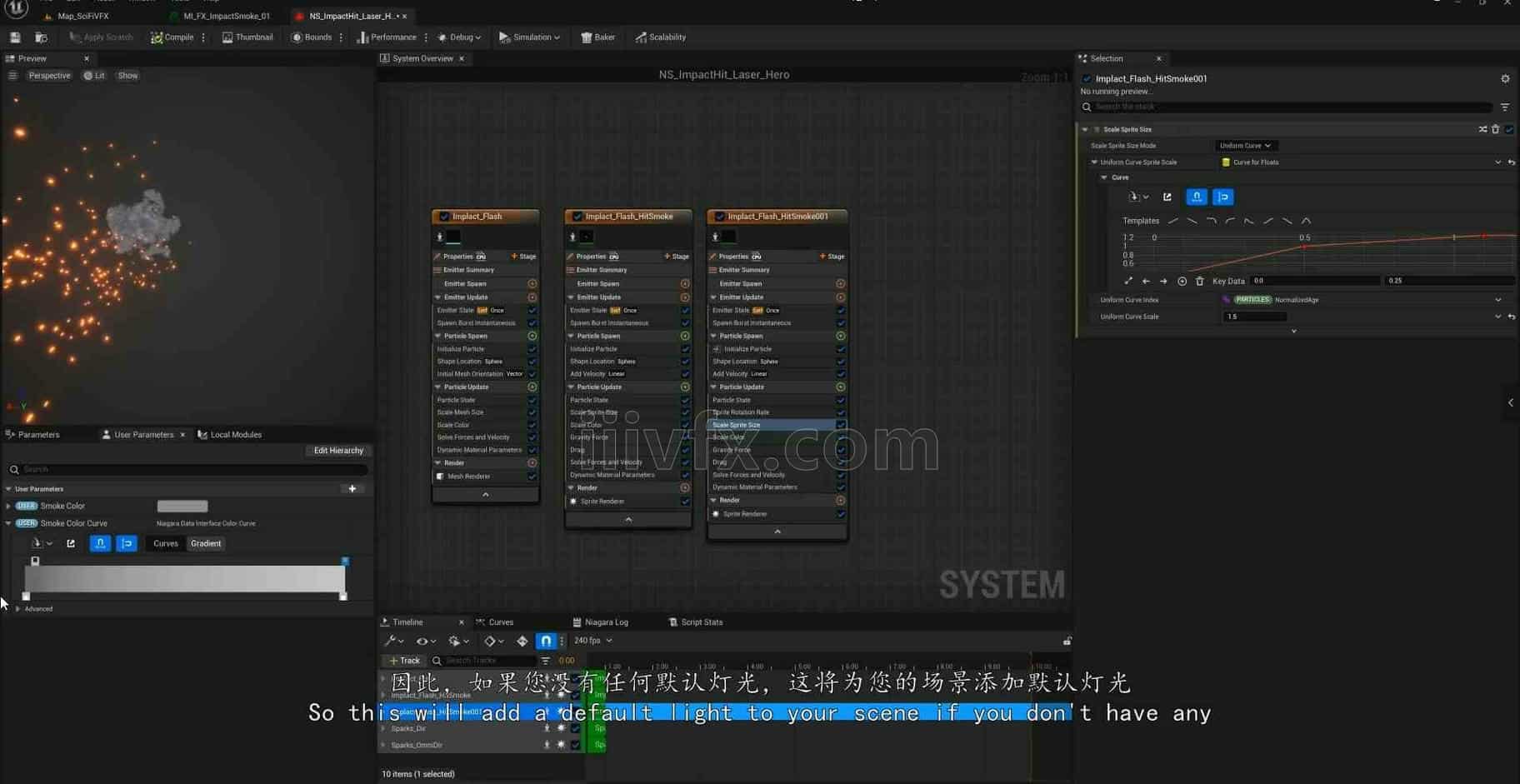This screenshot has width=1520, height=784.
Task: Switch to the Local Modules tab
Action: (x=230, y=434)
